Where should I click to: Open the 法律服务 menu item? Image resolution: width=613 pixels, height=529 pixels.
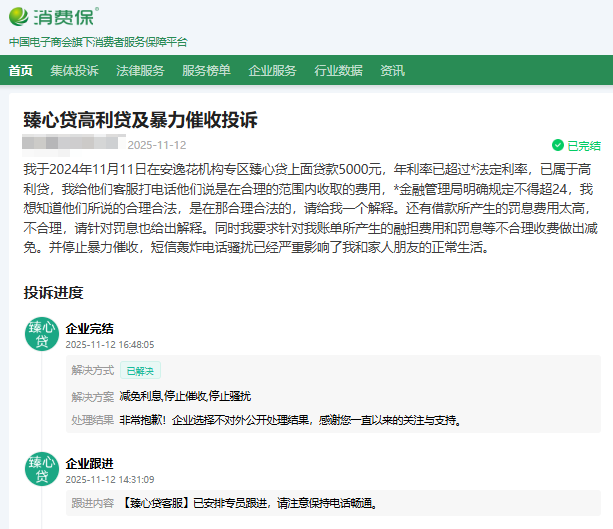[140, 71]
